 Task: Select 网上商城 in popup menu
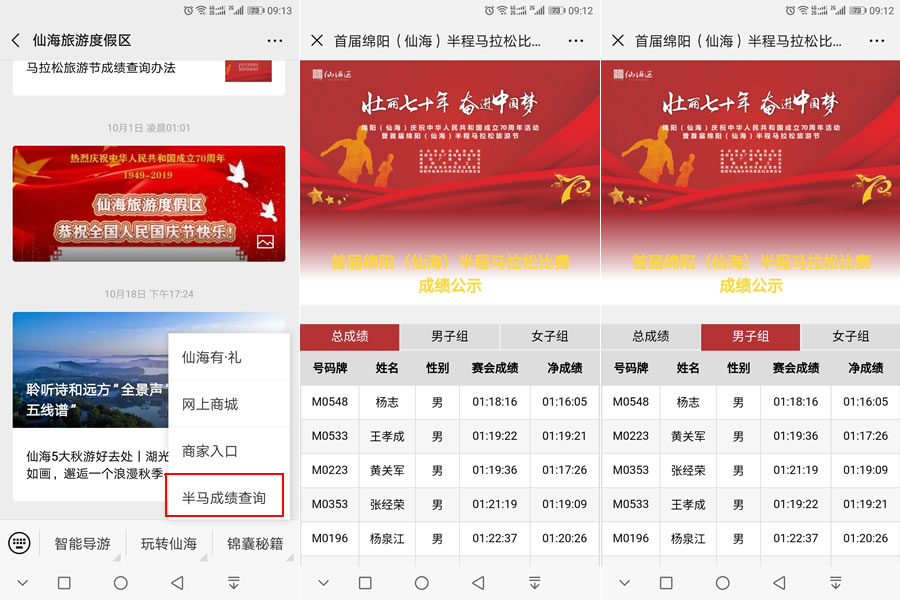tap(228, 404)
